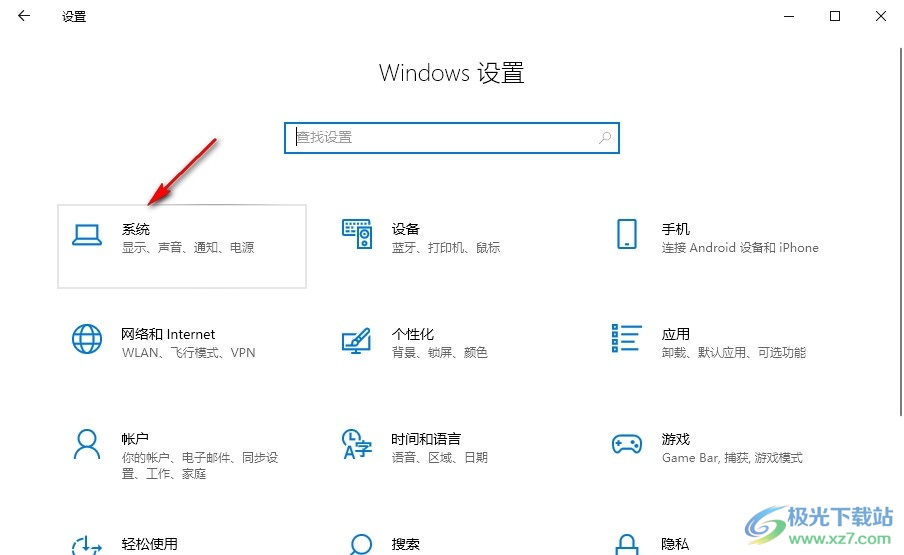Select the 轻松使用 title text

pos(149,544)
